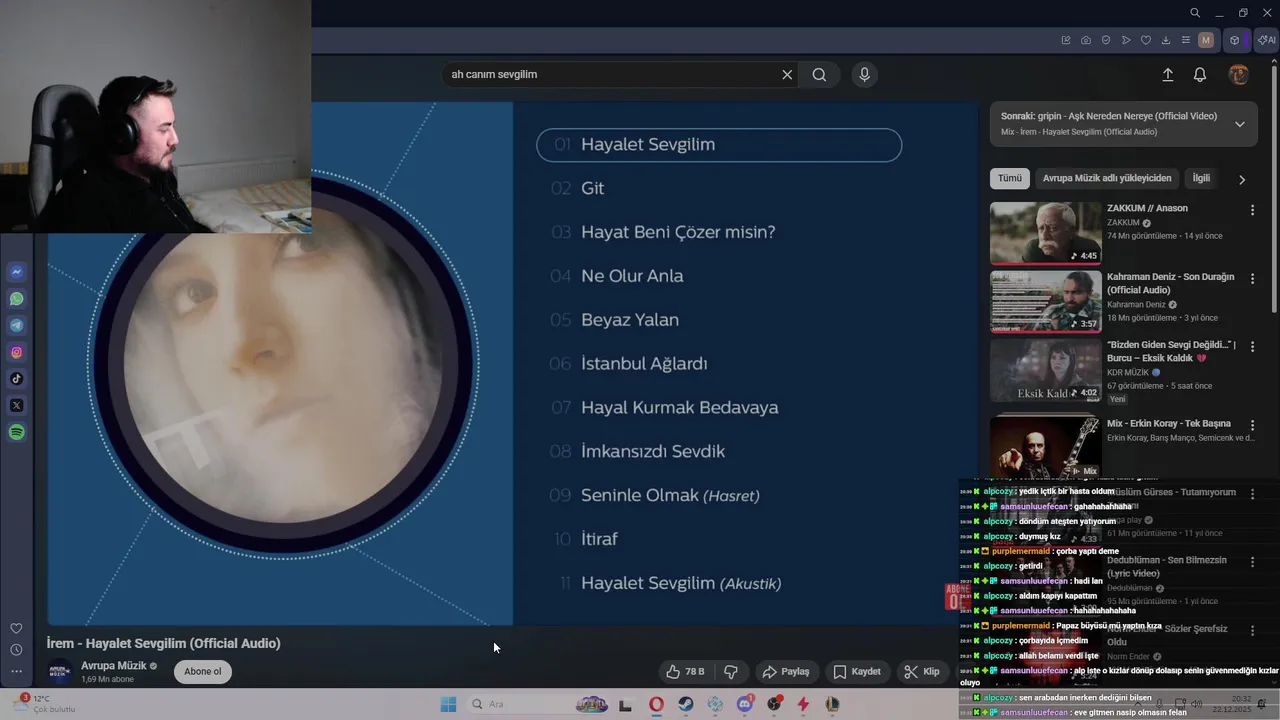The image size is (1280, 720).
Task: Open ZAKKUM // Anason video title
Action: pyautogui.click(x=1147, y=208)
